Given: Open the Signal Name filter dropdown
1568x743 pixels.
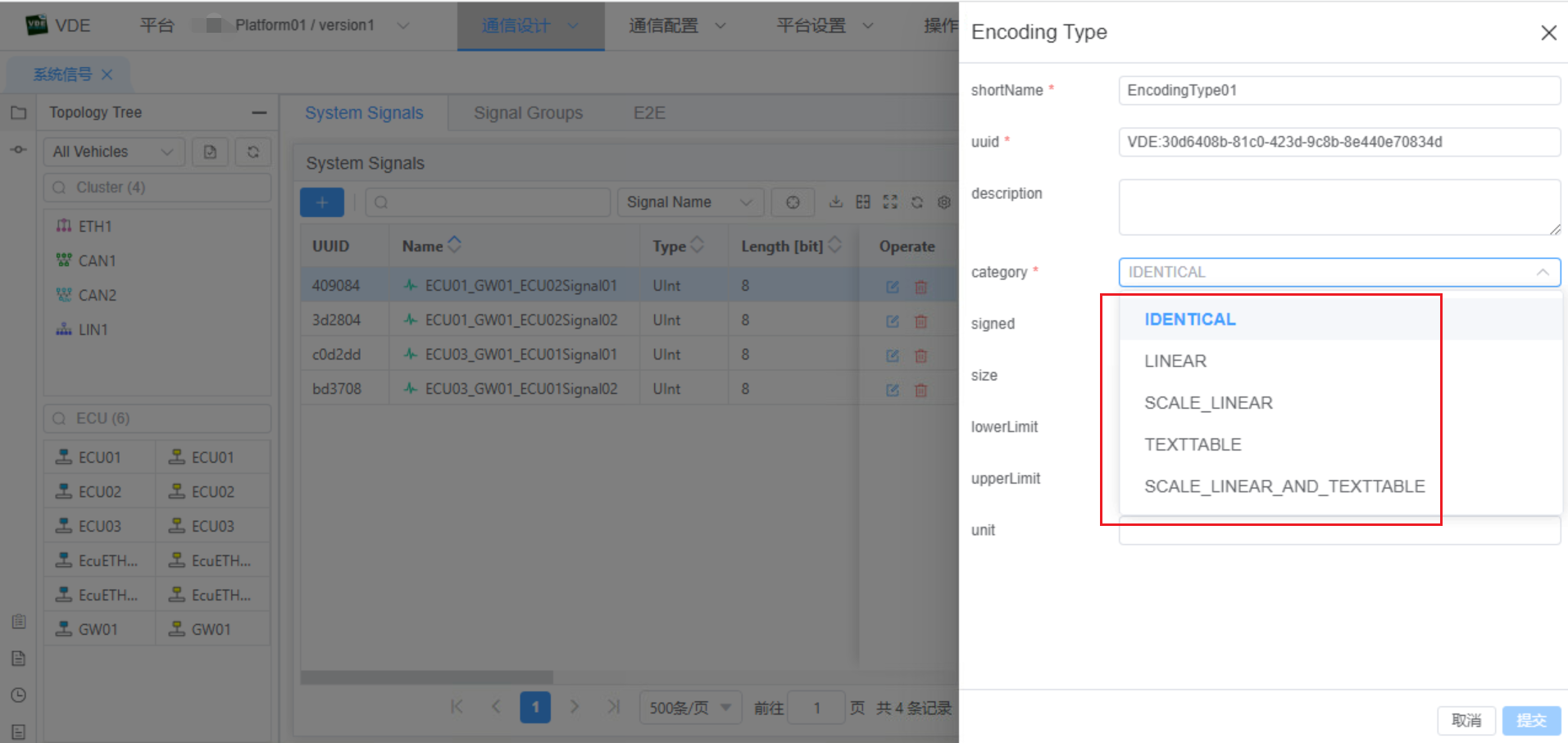Looking at the screenshot, I should pyautogui.click(x=689, y=202).
